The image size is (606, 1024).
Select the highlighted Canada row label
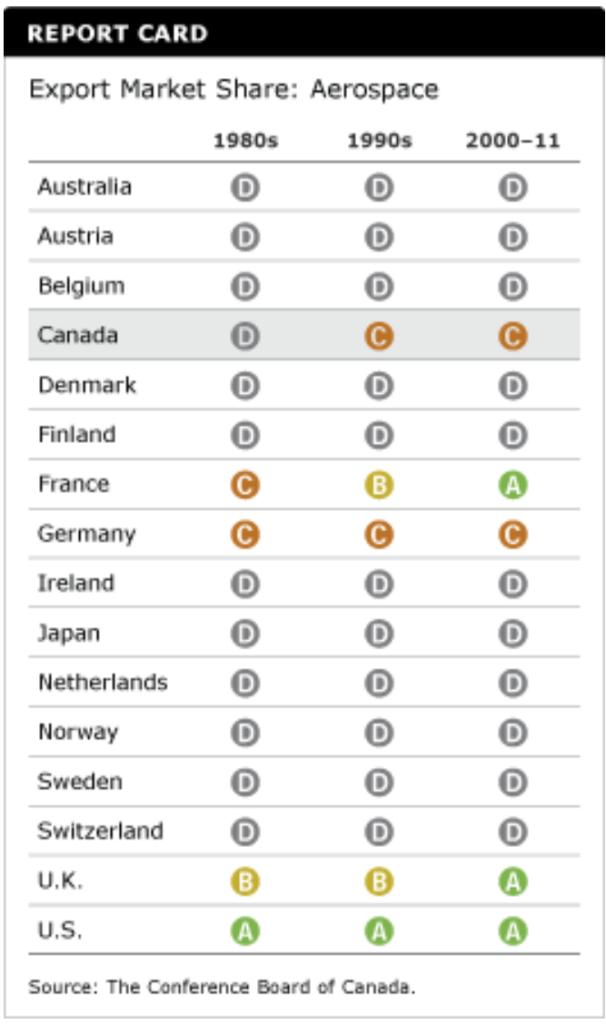tap(78, 335)
